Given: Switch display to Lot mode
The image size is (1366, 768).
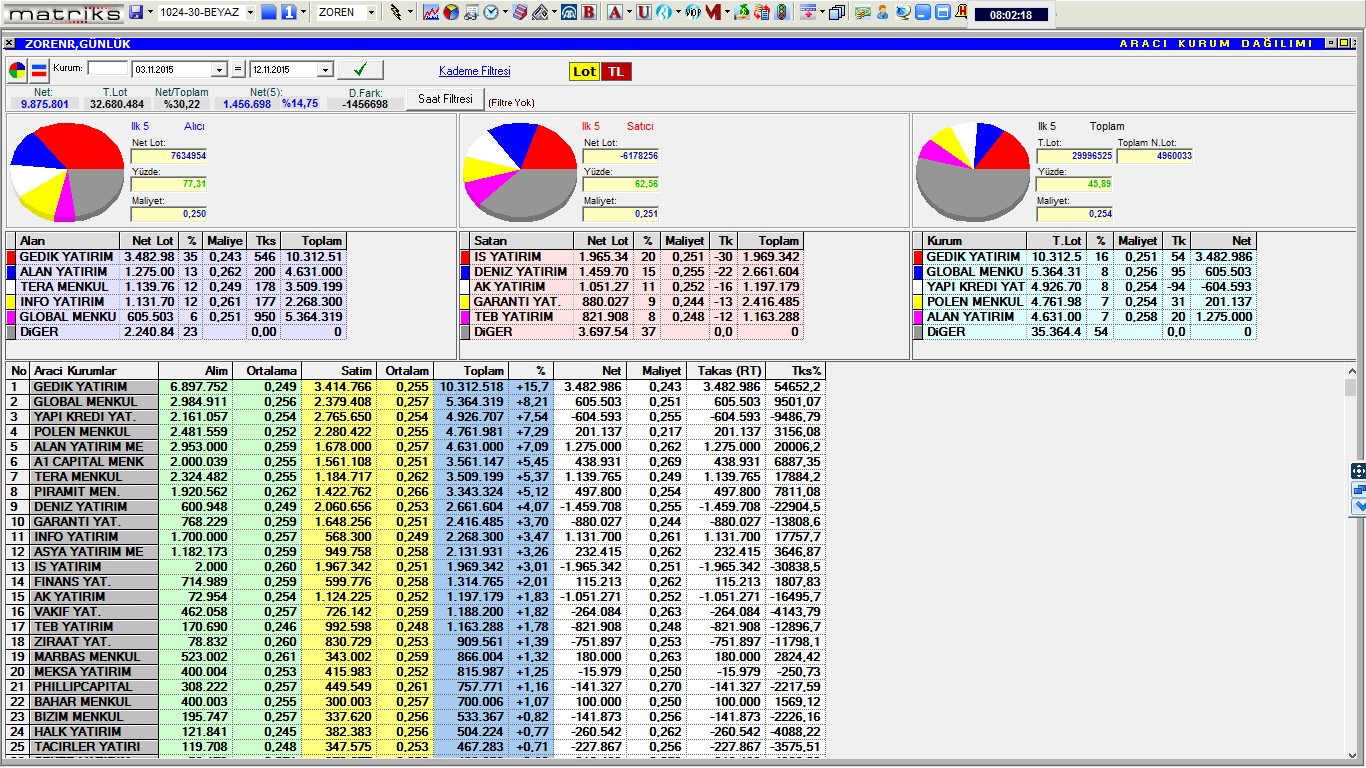Looking at the screenshot, I should click(584, 71).
